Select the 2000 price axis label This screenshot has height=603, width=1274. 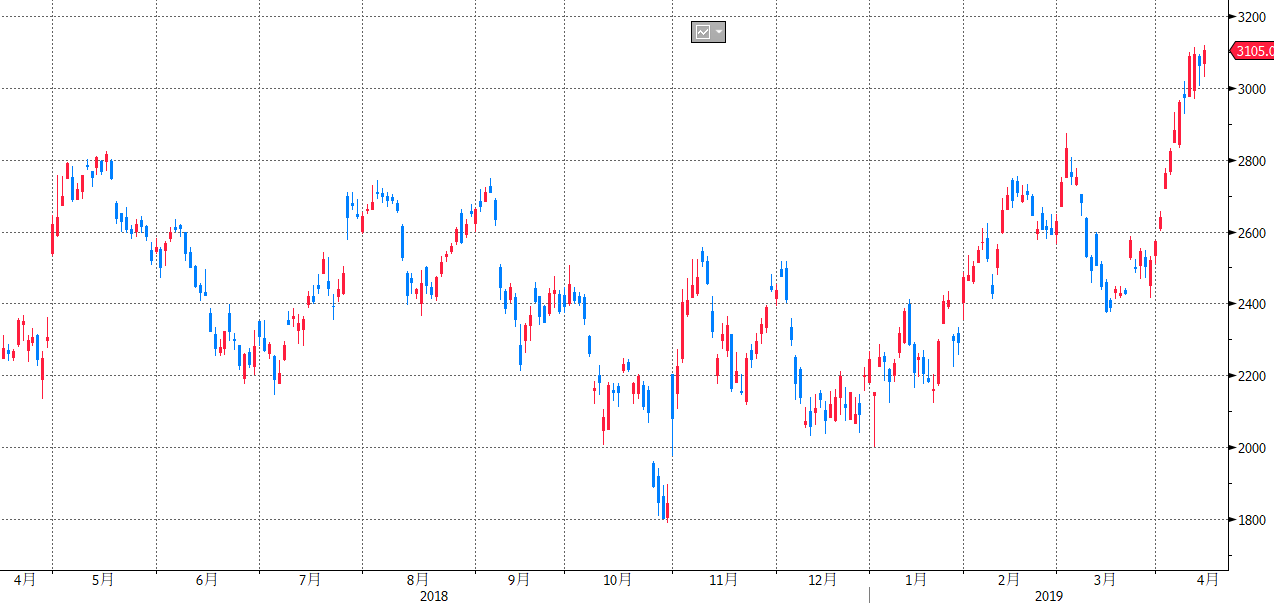[1252, 448]
